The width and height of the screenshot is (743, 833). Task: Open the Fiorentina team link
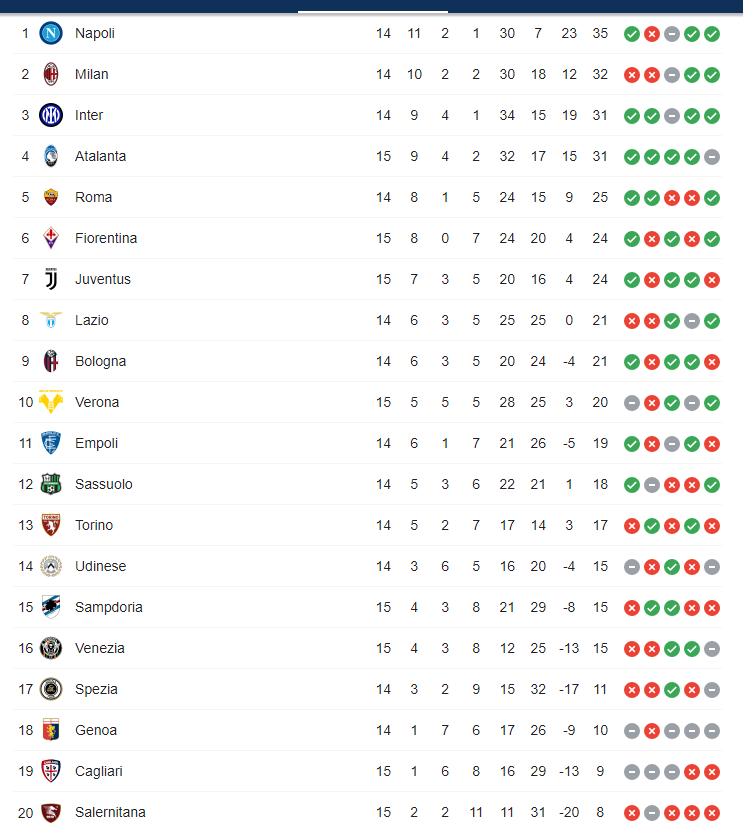pos(106,239)
